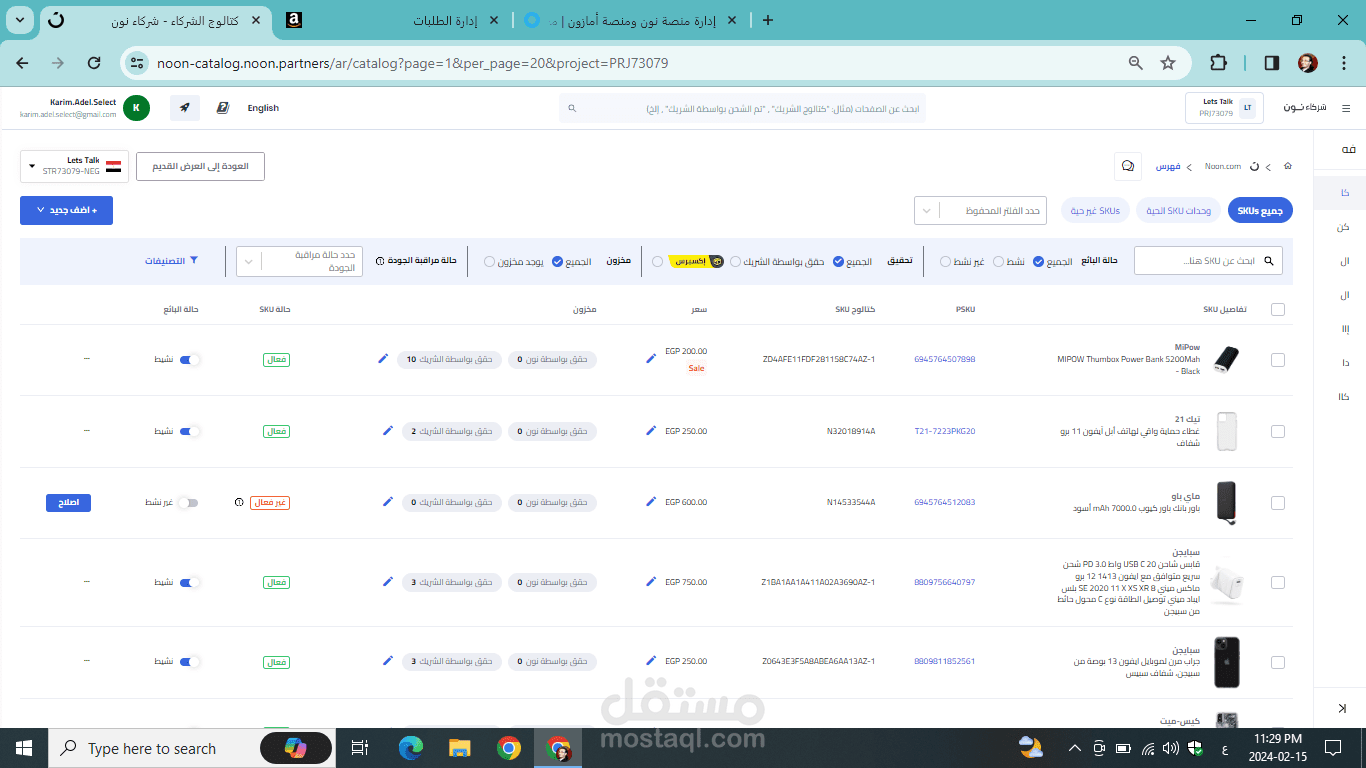
Task: Open the chat support icon near breadcrumb
Action: pyautogui.click(x=1127, y=166)
